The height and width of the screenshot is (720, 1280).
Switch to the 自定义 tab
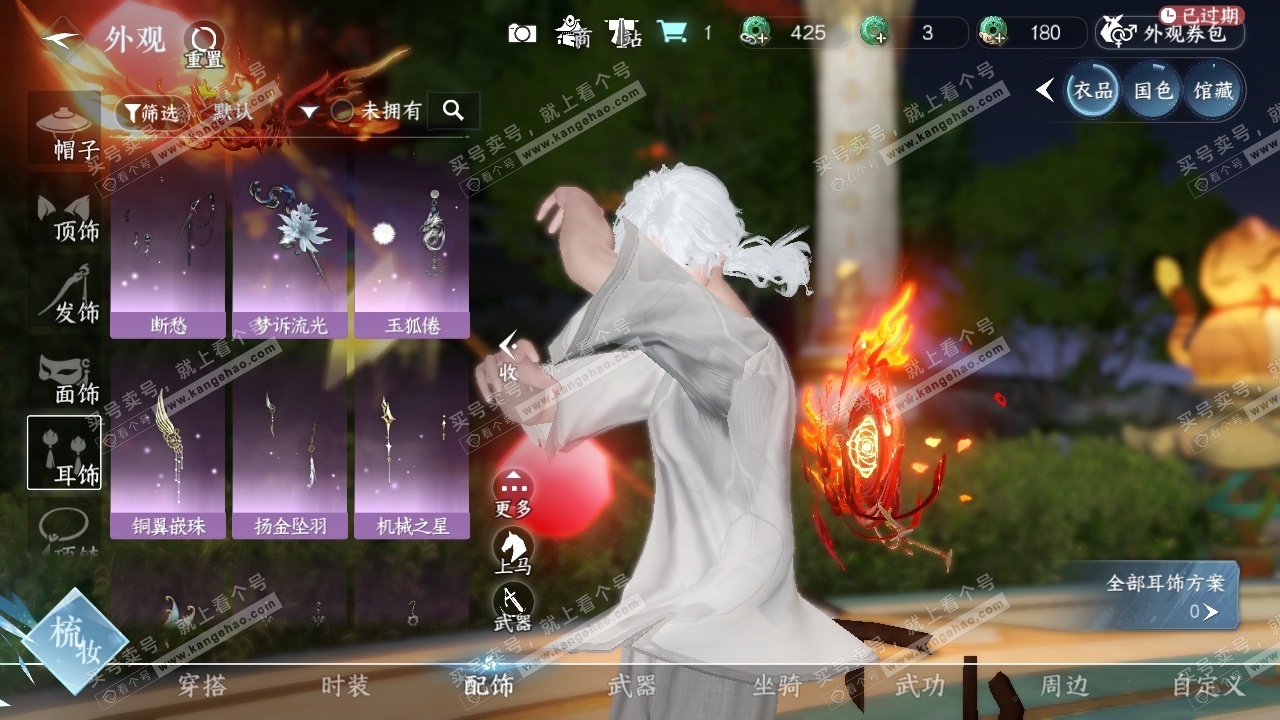1209,685
